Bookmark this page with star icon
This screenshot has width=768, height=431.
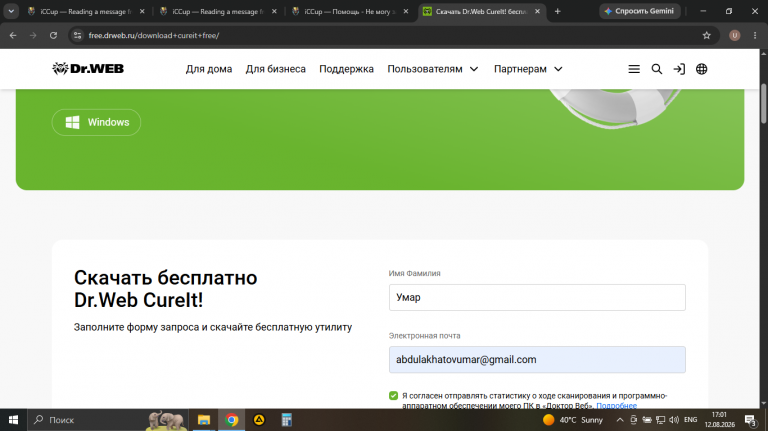click(x=706, y=35)
